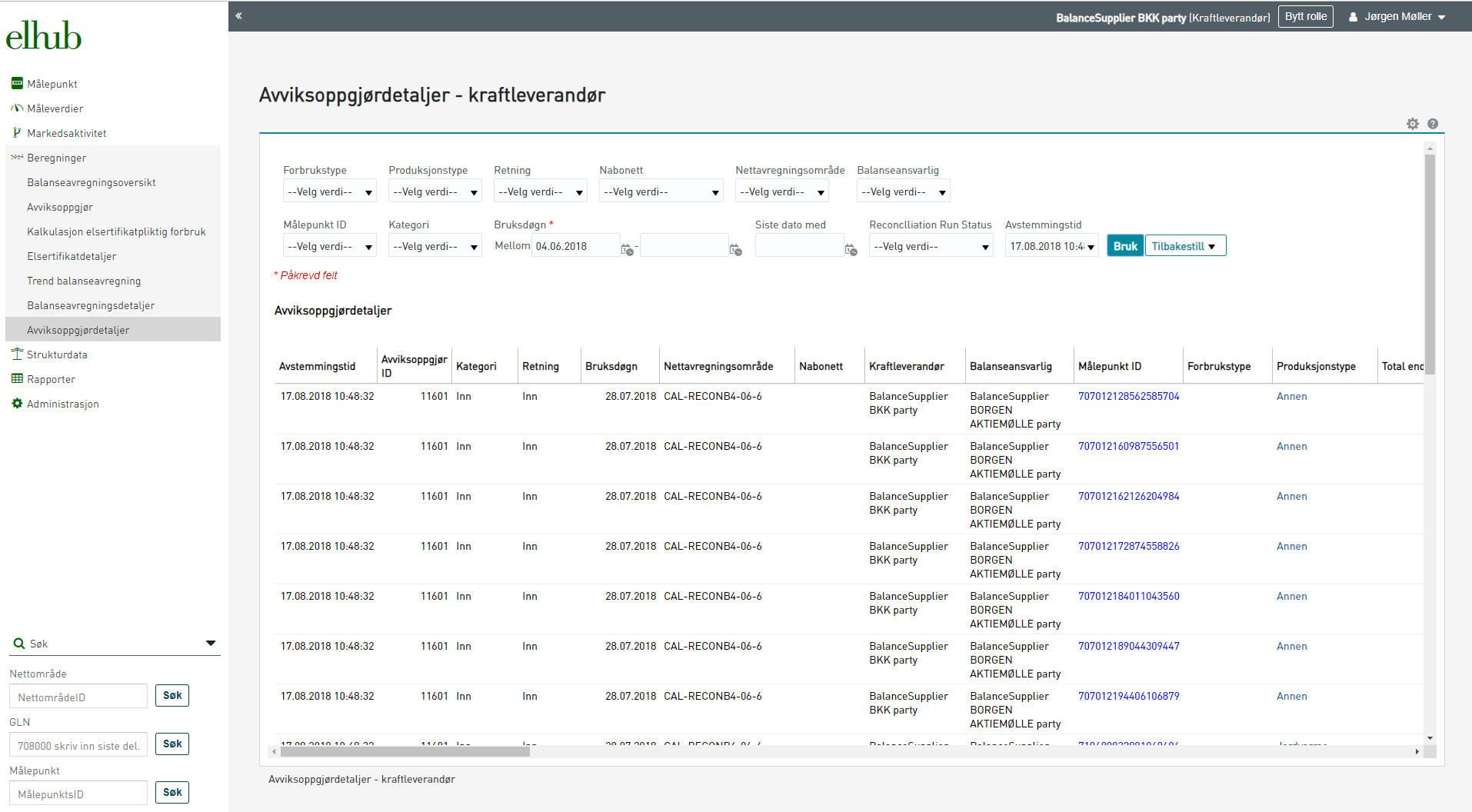
Task: Click the vertical scrollbar thumb of panel
Action: [x=1430, y=265]
